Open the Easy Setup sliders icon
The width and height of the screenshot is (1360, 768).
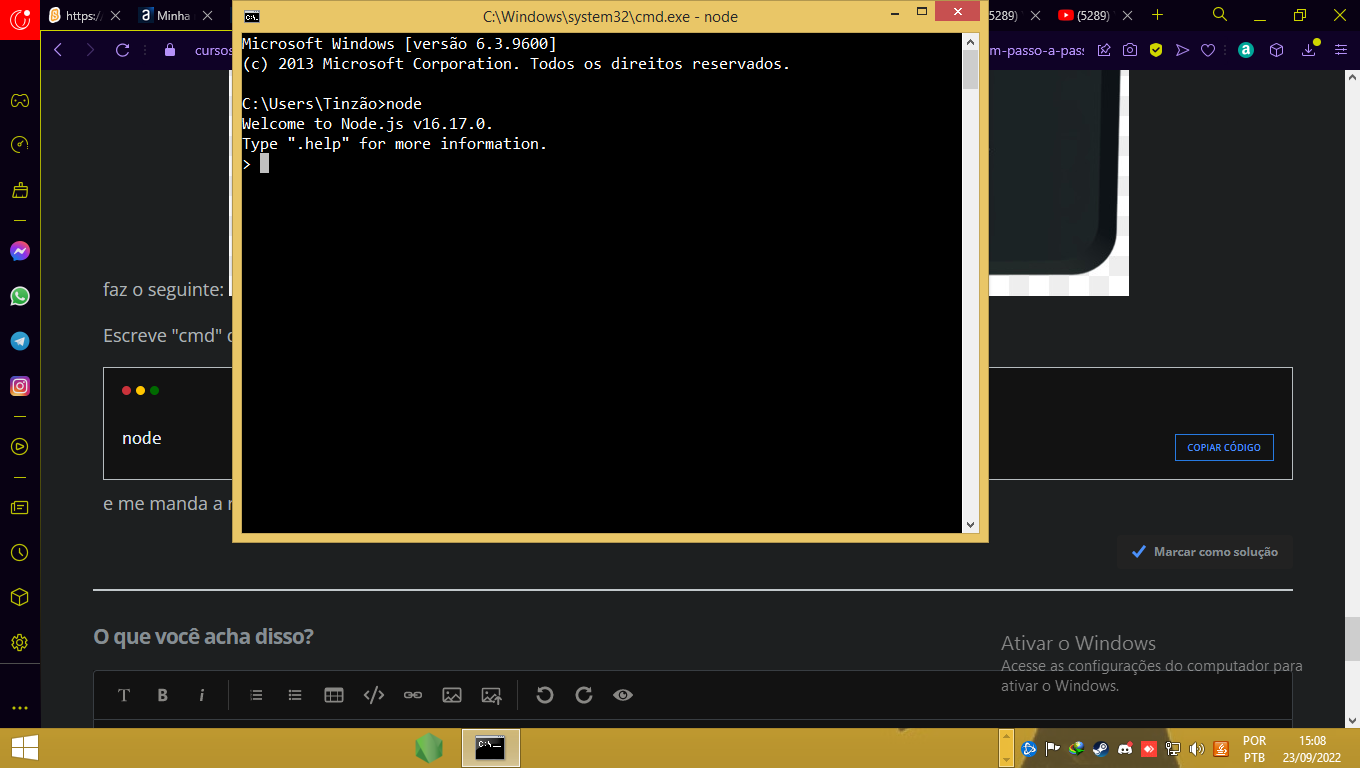click(1339, 50)
